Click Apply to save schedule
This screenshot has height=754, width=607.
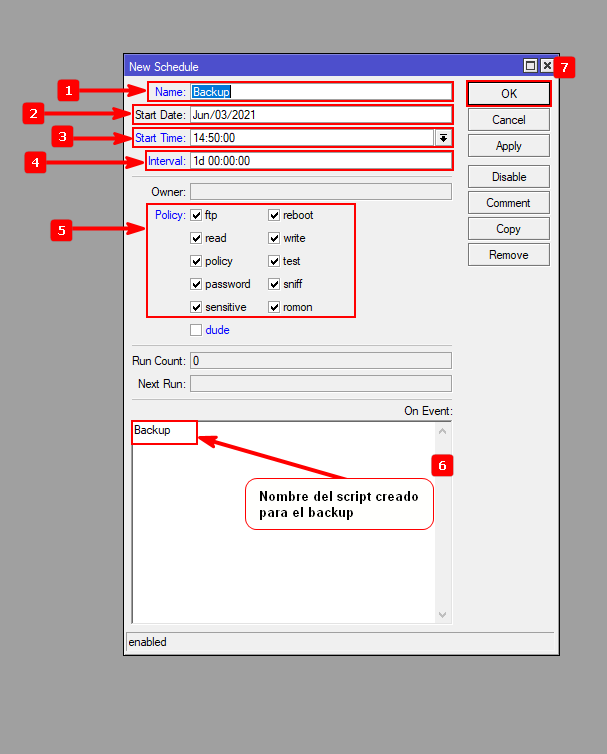point(508,146)
